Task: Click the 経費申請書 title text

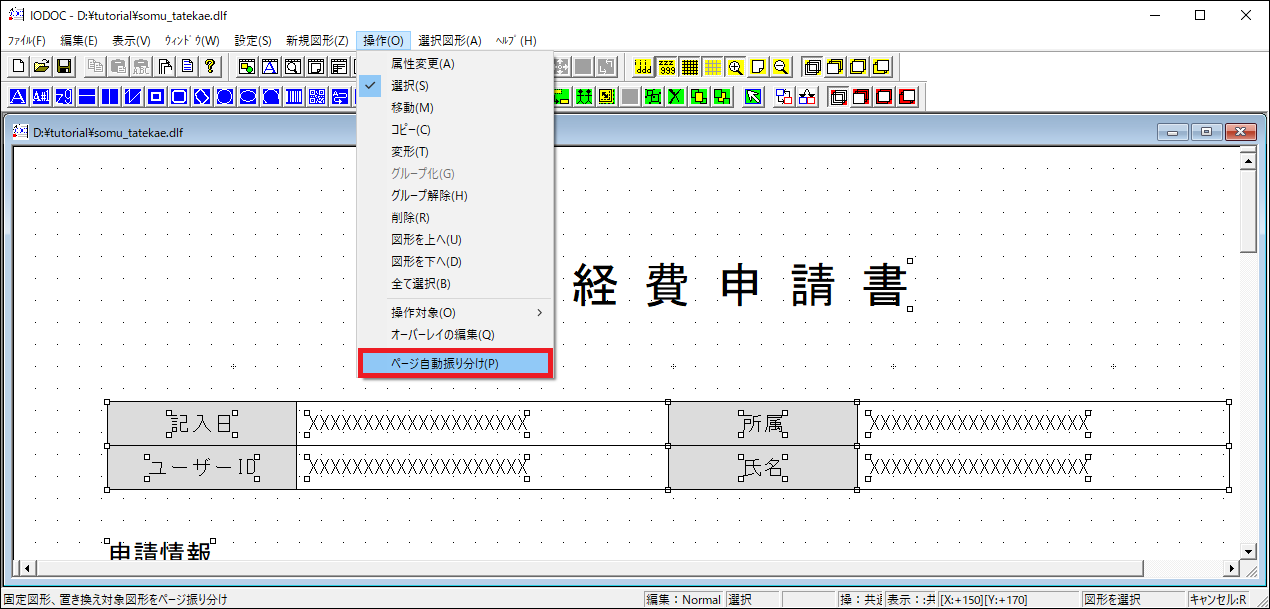Action: tap(740, 285)
